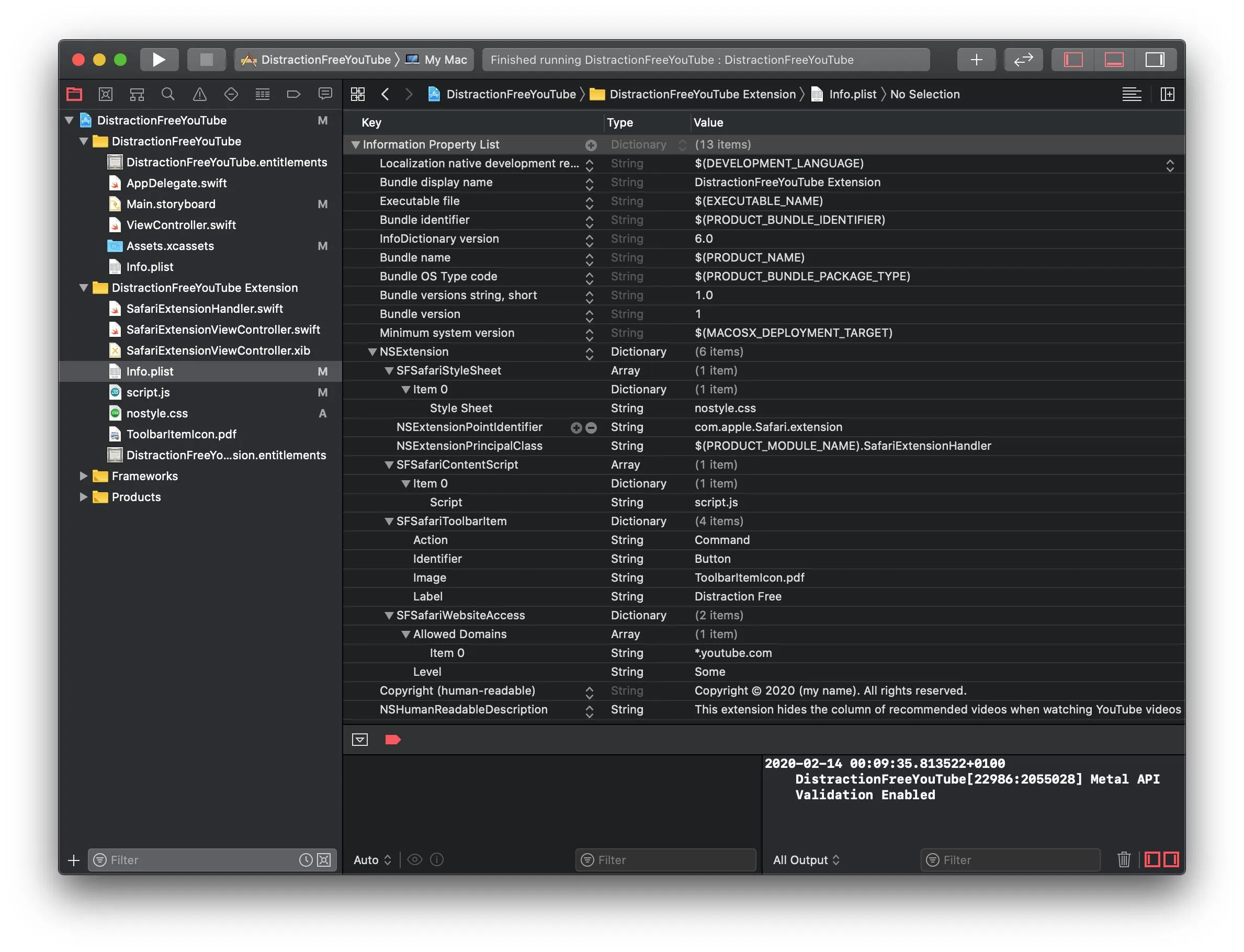Image resolution: width=1244 pixels, height=952 pixels.
Task: Show the Issue navigator warning icon
Action: 199,94
